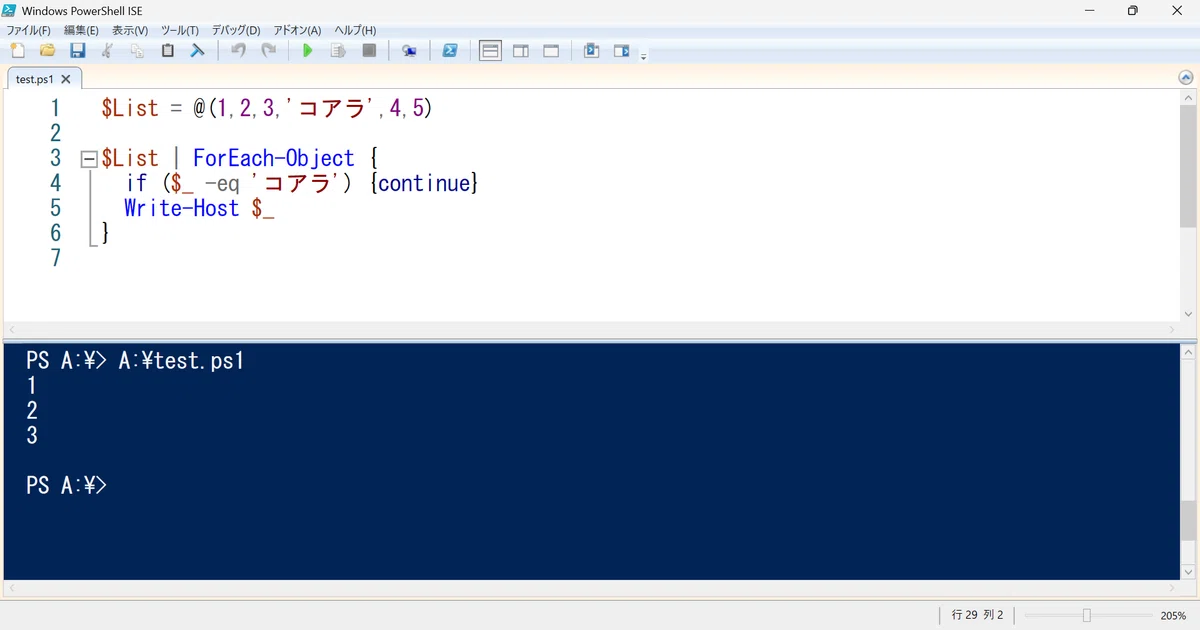This screenshot has width=1200, height=630.
Task: Show script pane on top layout
Action: tap(490, 51)
